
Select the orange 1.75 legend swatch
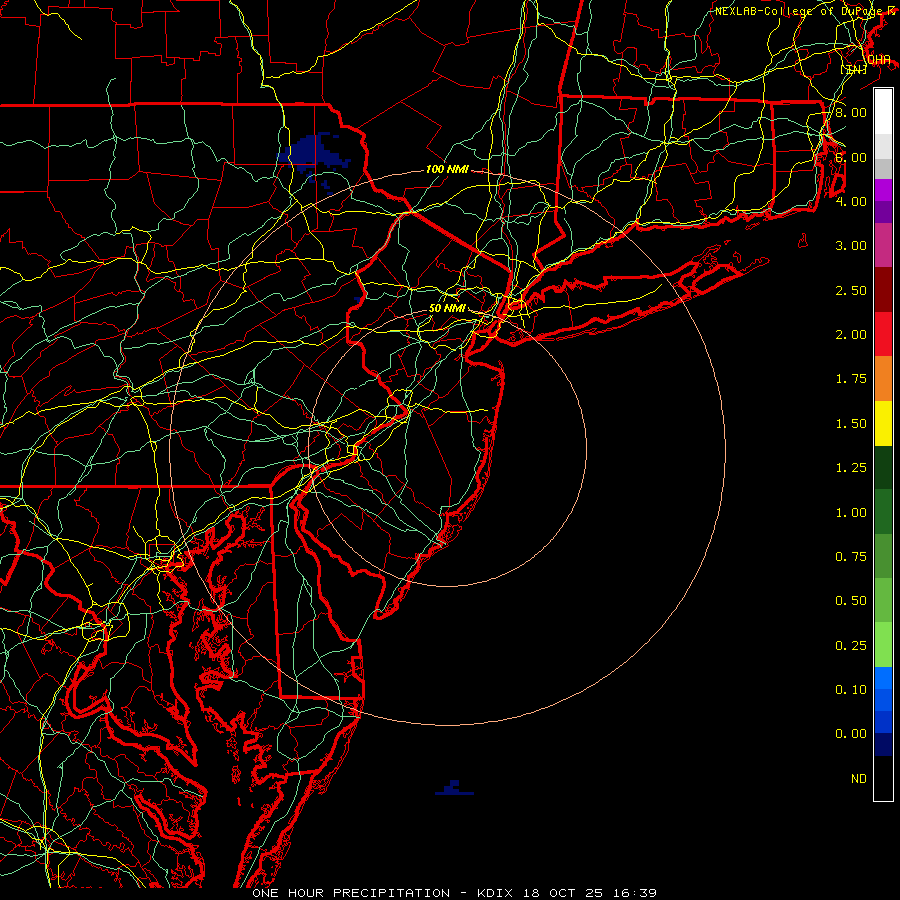pos(883,379)
